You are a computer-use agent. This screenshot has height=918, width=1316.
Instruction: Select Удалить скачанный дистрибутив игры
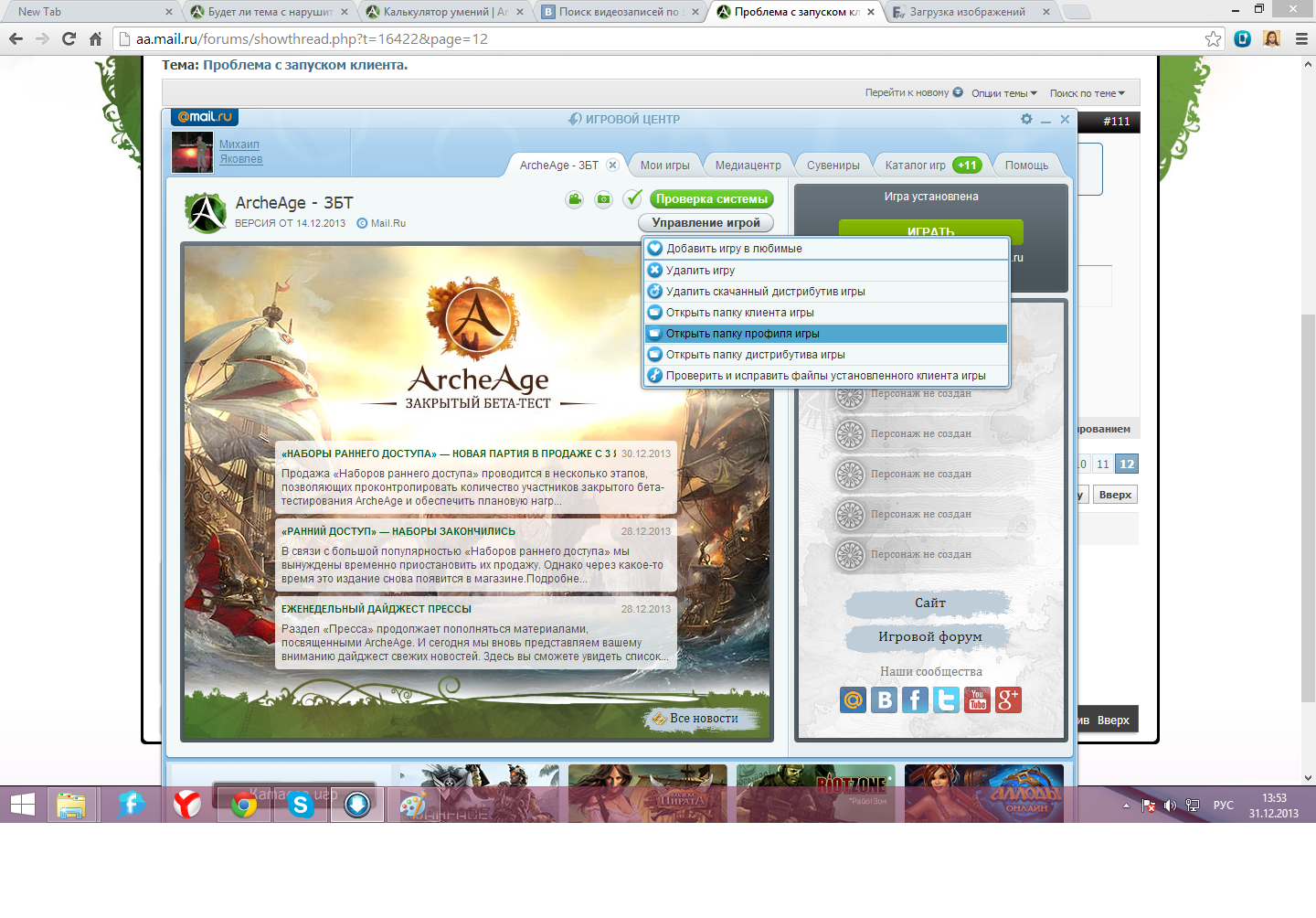[x=826, y=292]
